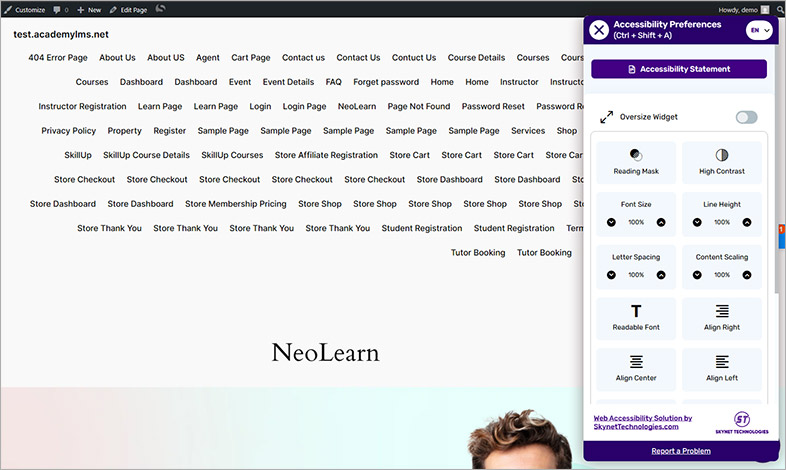Open the Accessibility Statement
This screenshot has width=786, height=470.
click(679, 69)
